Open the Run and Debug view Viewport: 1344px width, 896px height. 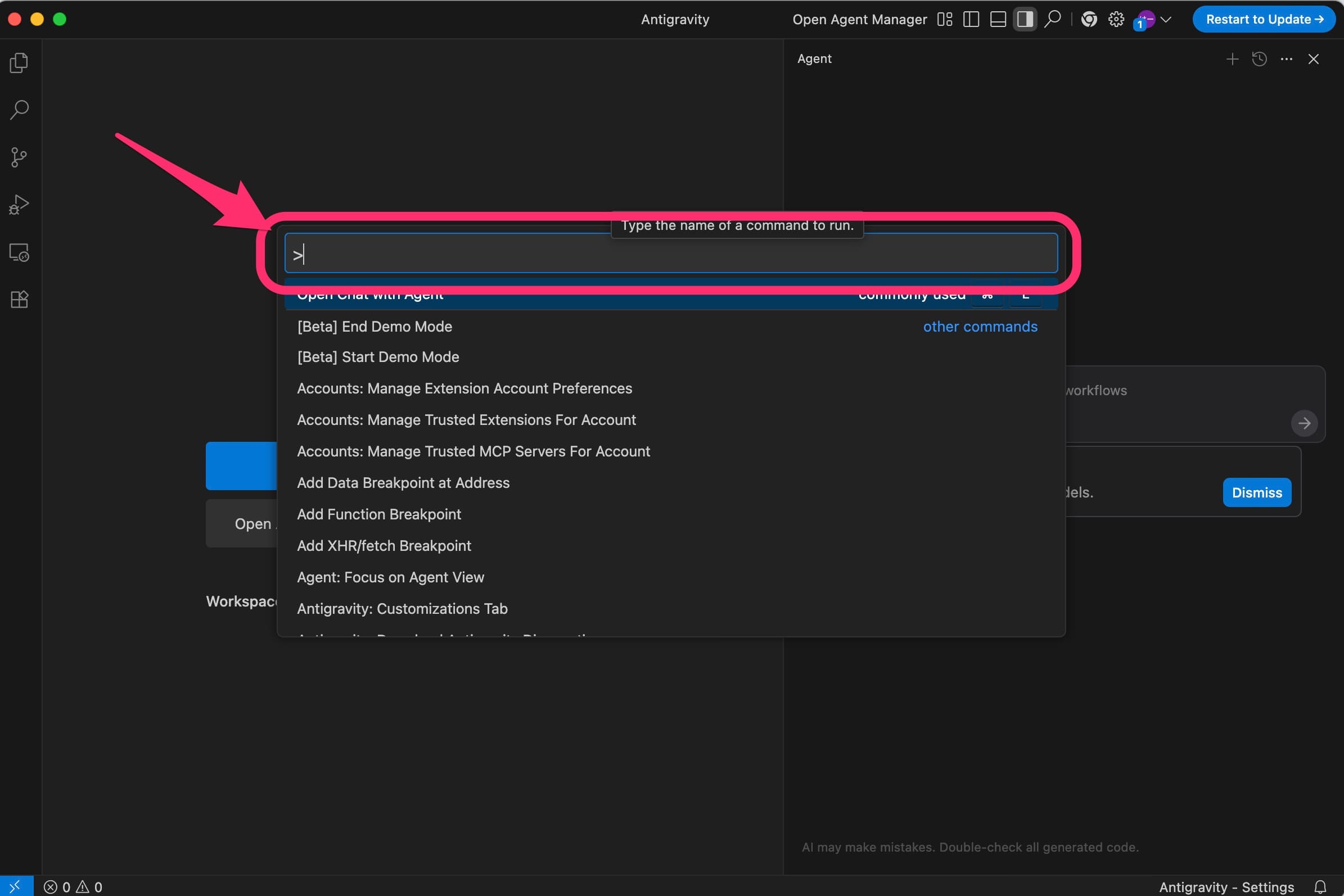tap(19, 205)
